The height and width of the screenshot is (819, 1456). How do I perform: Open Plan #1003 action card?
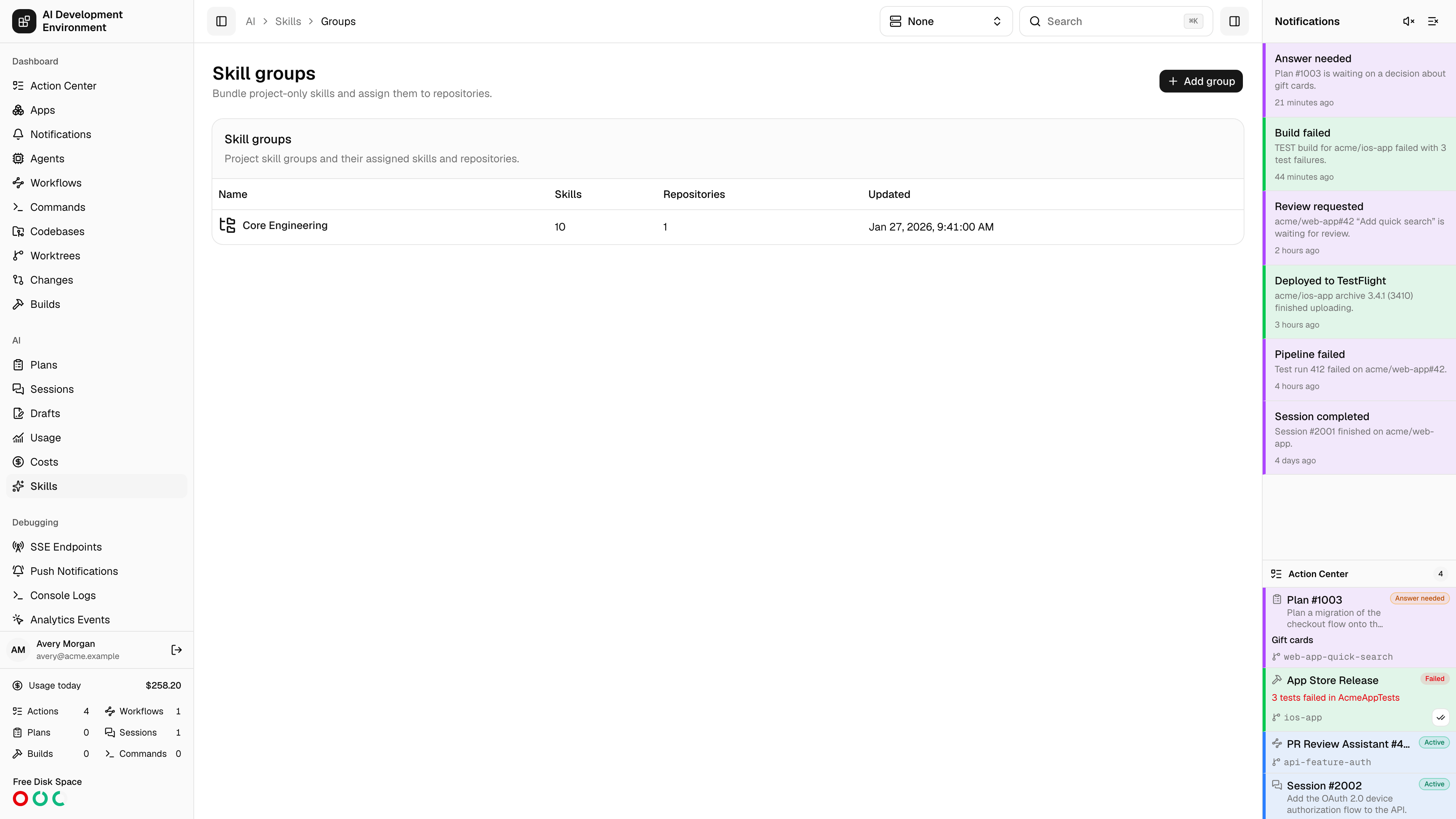pyautogui.click(x=1359, y=628)
